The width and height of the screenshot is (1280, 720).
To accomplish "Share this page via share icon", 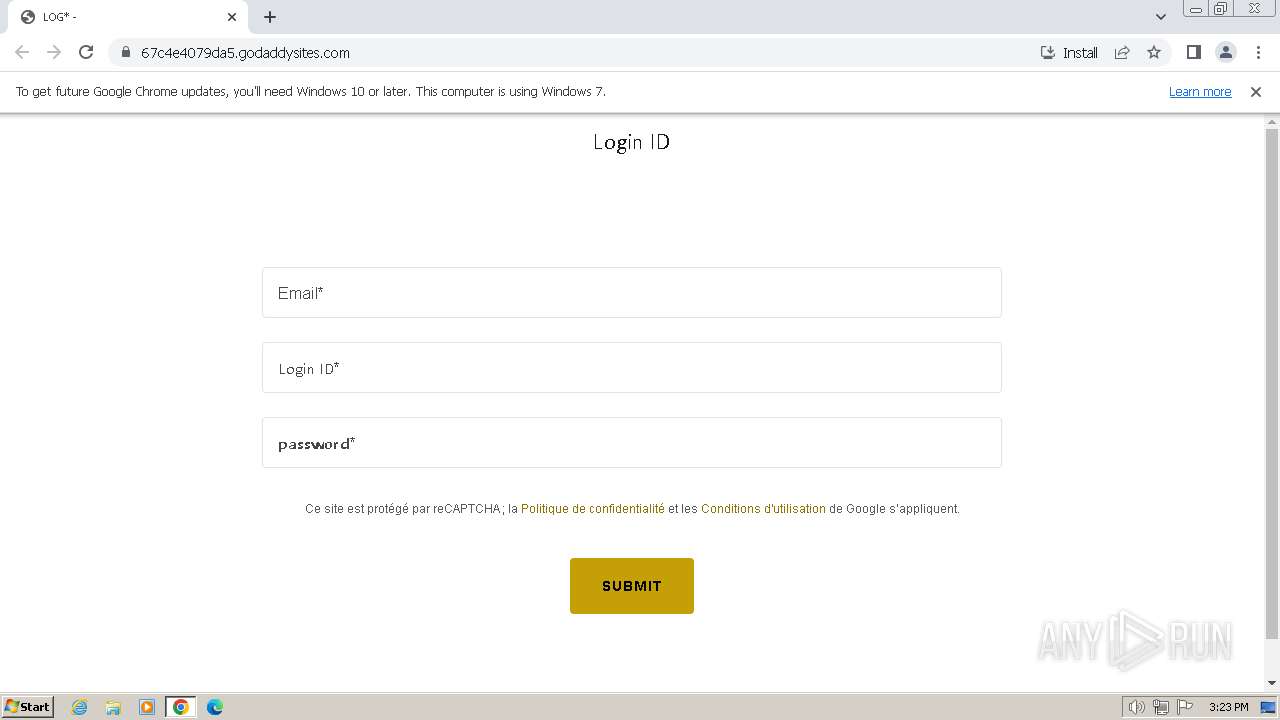I will tap(1122, 52).
